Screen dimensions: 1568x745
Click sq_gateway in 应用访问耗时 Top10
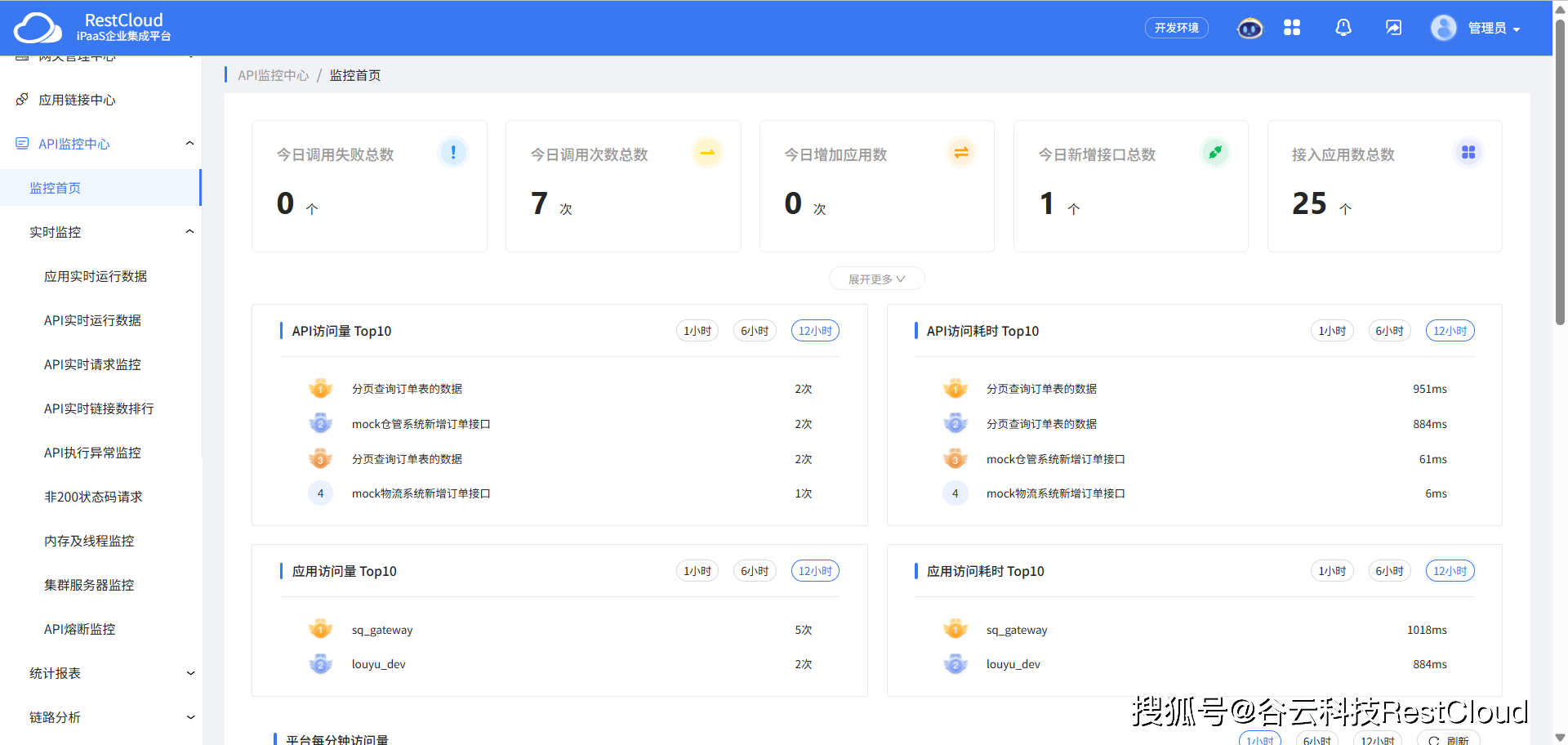click(x=1016, y=629)
